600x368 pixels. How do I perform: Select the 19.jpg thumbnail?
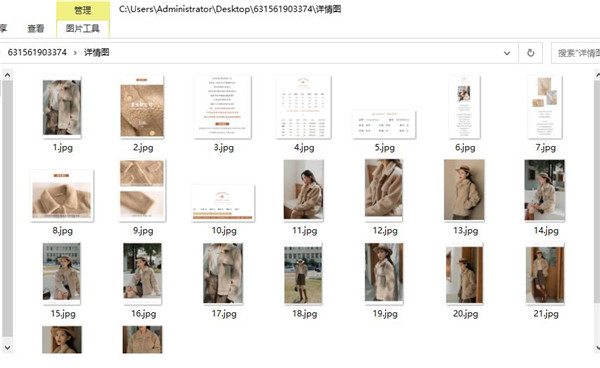(384, 274)
